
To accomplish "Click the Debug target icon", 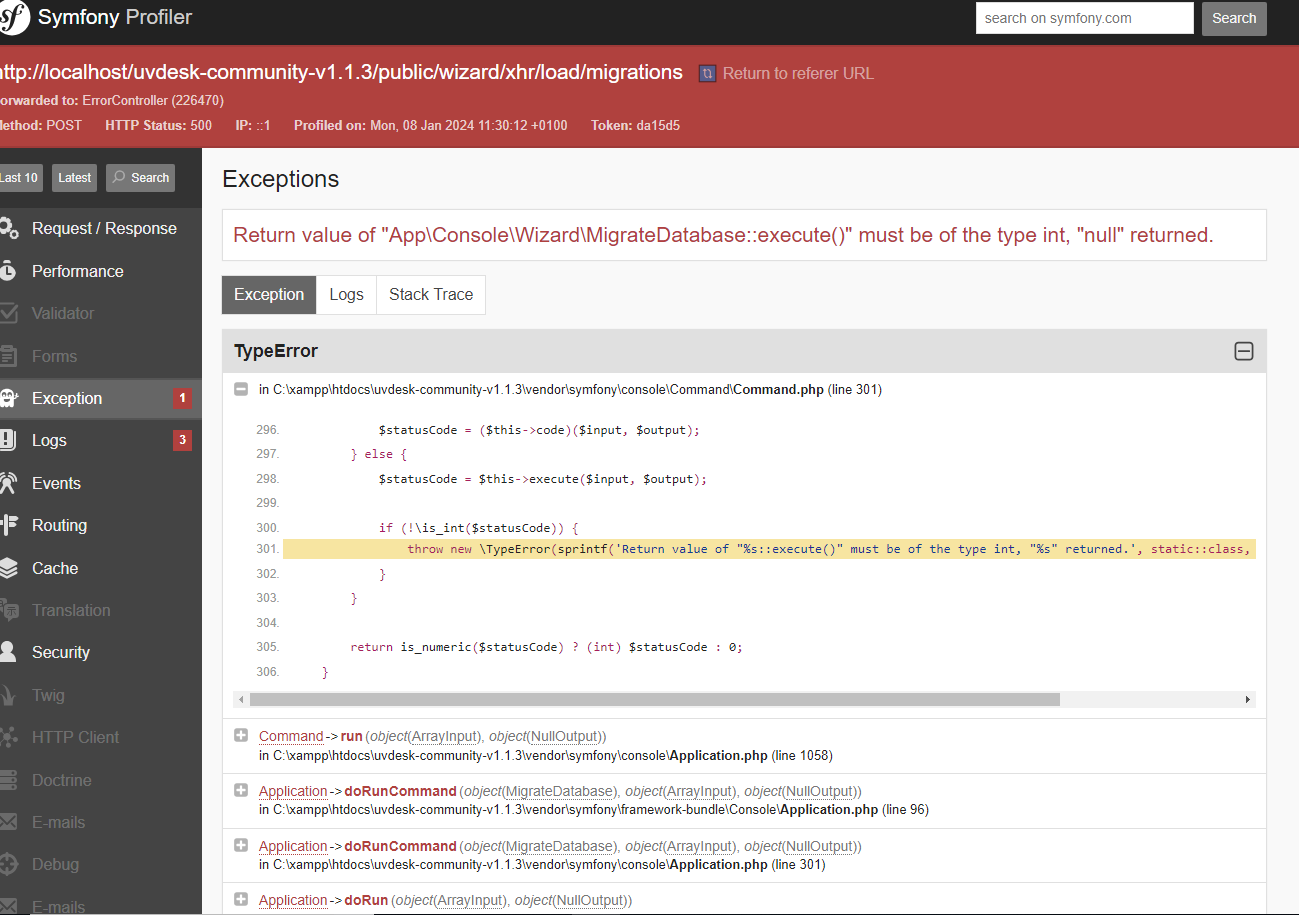I will point(8,864).
